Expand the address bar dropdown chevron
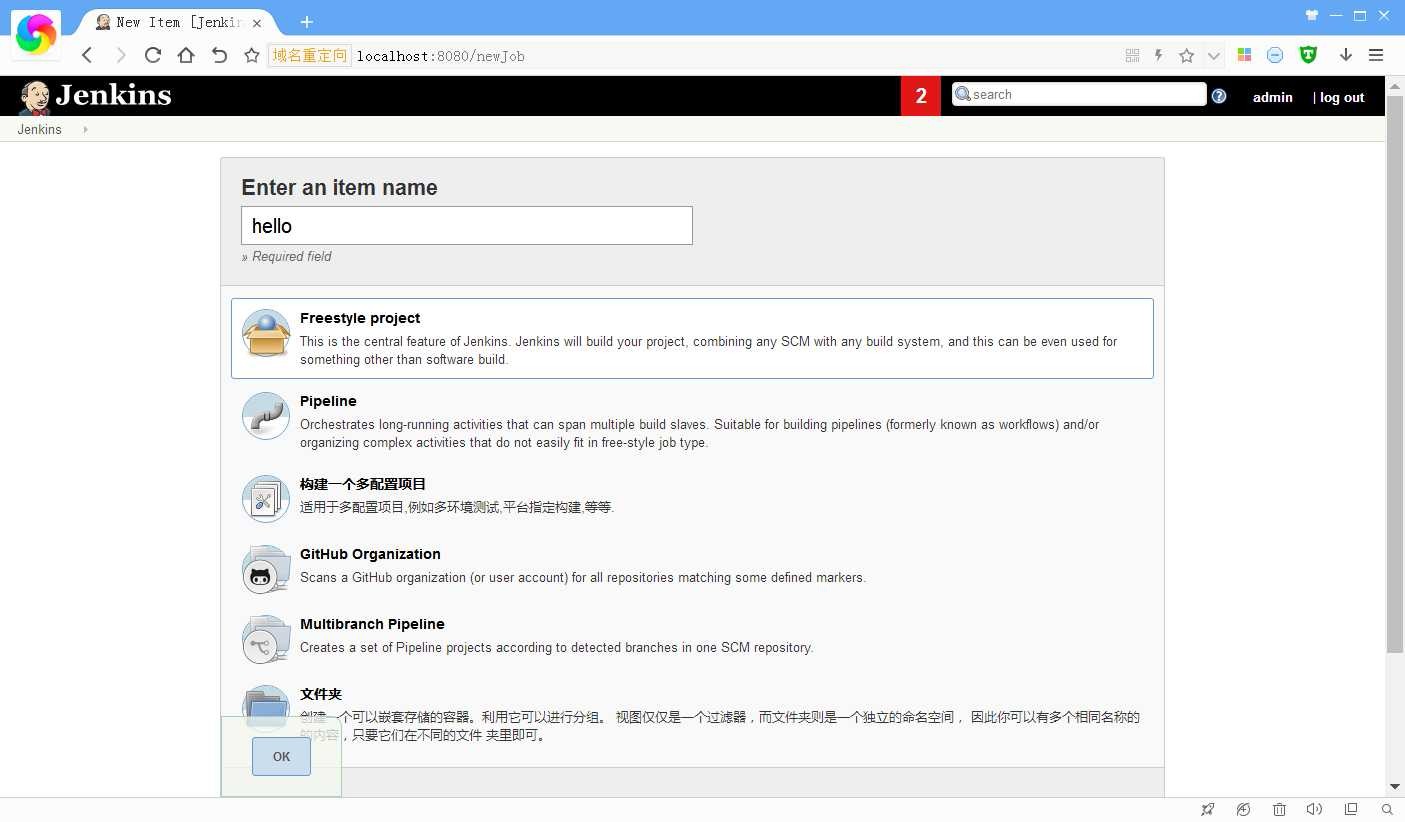Viewport: 1405px width, 822px height. pos(1213,56)
